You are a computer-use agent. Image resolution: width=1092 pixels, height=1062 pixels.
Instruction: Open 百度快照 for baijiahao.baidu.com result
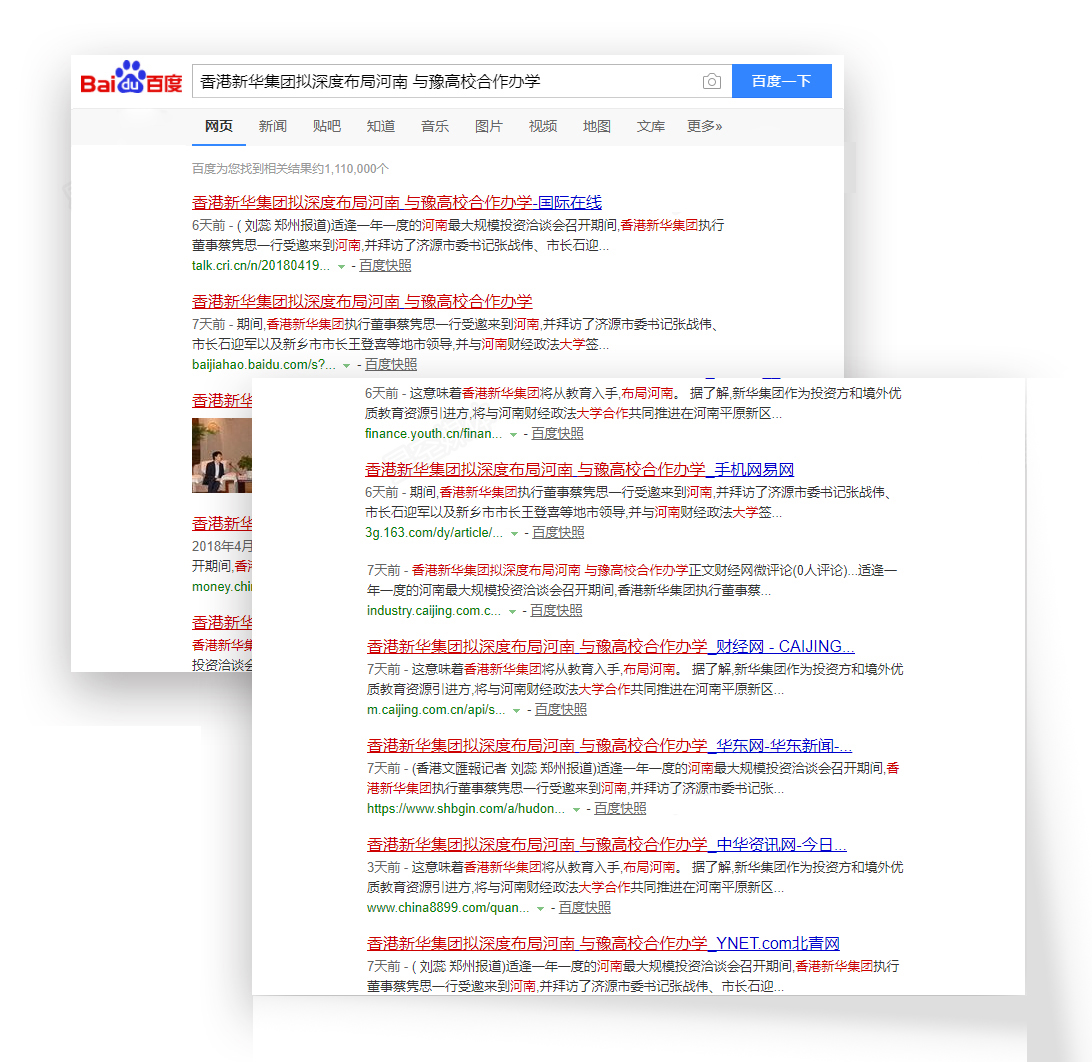pos(391,364)
